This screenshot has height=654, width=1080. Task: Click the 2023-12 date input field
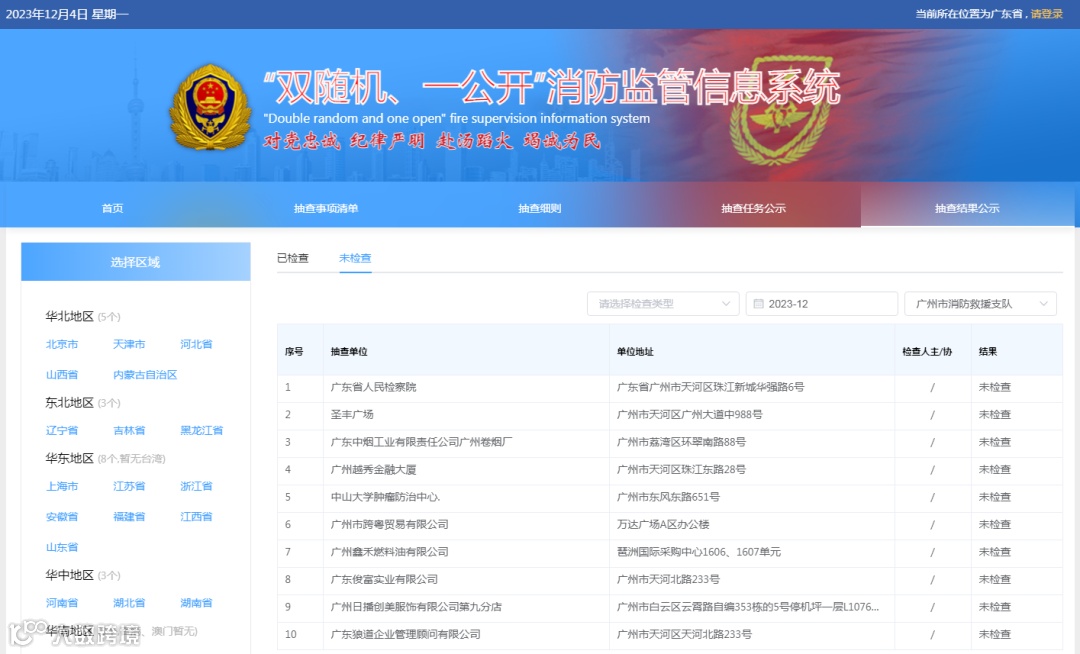822,304
